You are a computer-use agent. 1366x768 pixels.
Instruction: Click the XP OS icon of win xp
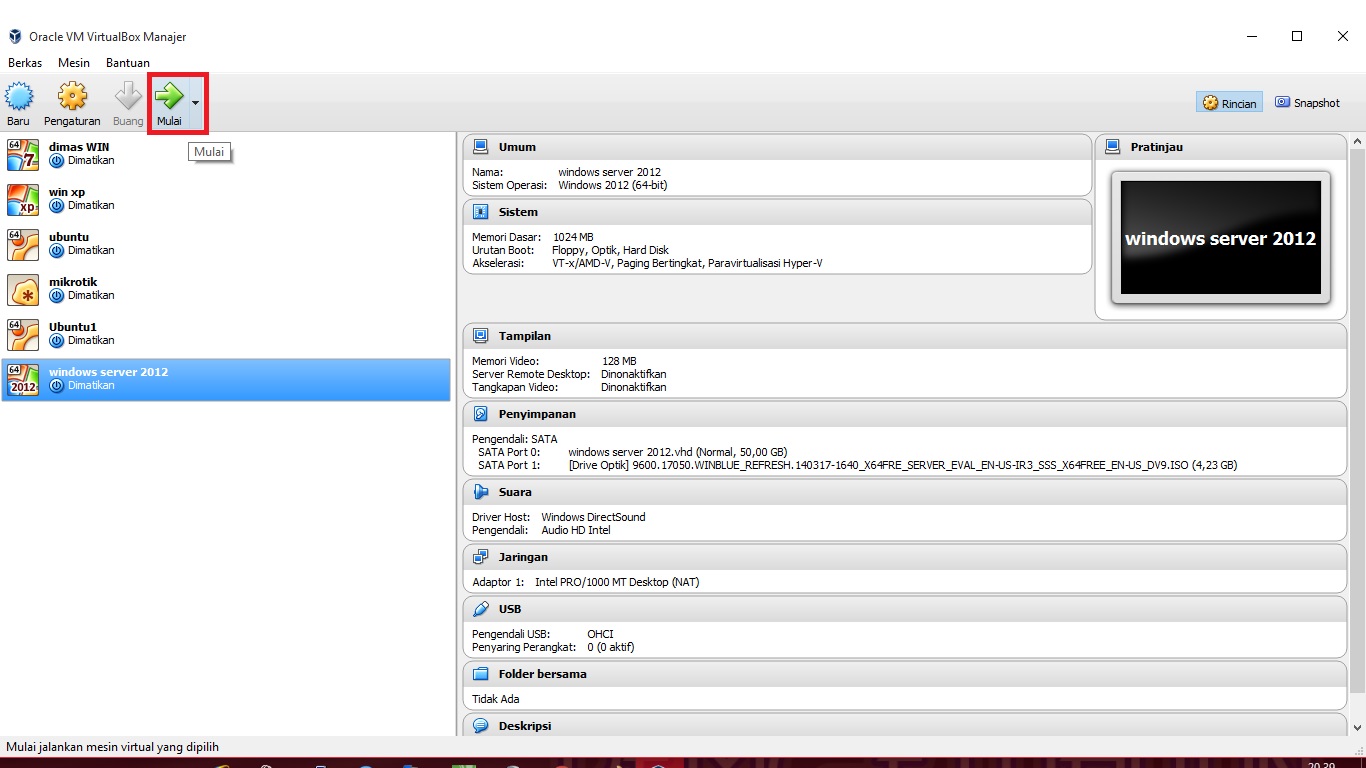click(23, 200)
